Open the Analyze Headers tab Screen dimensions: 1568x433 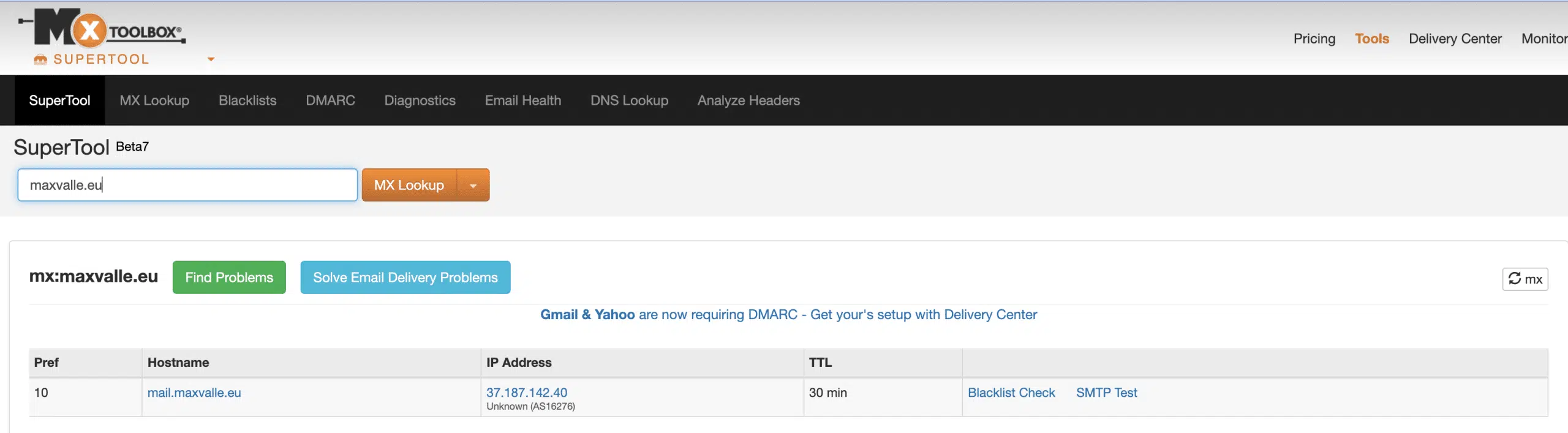click(748, 100)
